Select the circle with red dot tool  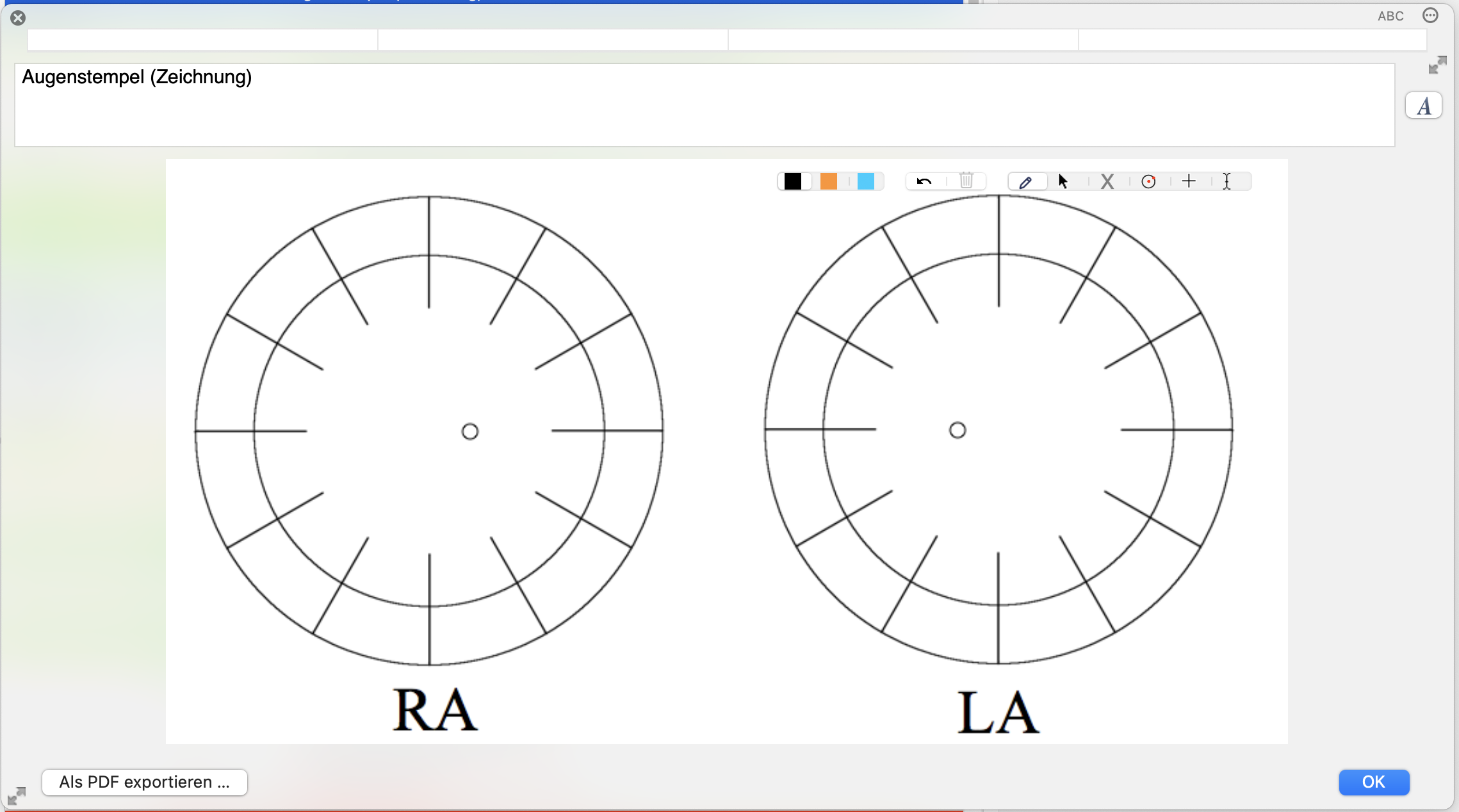(x=1148, y=181)
